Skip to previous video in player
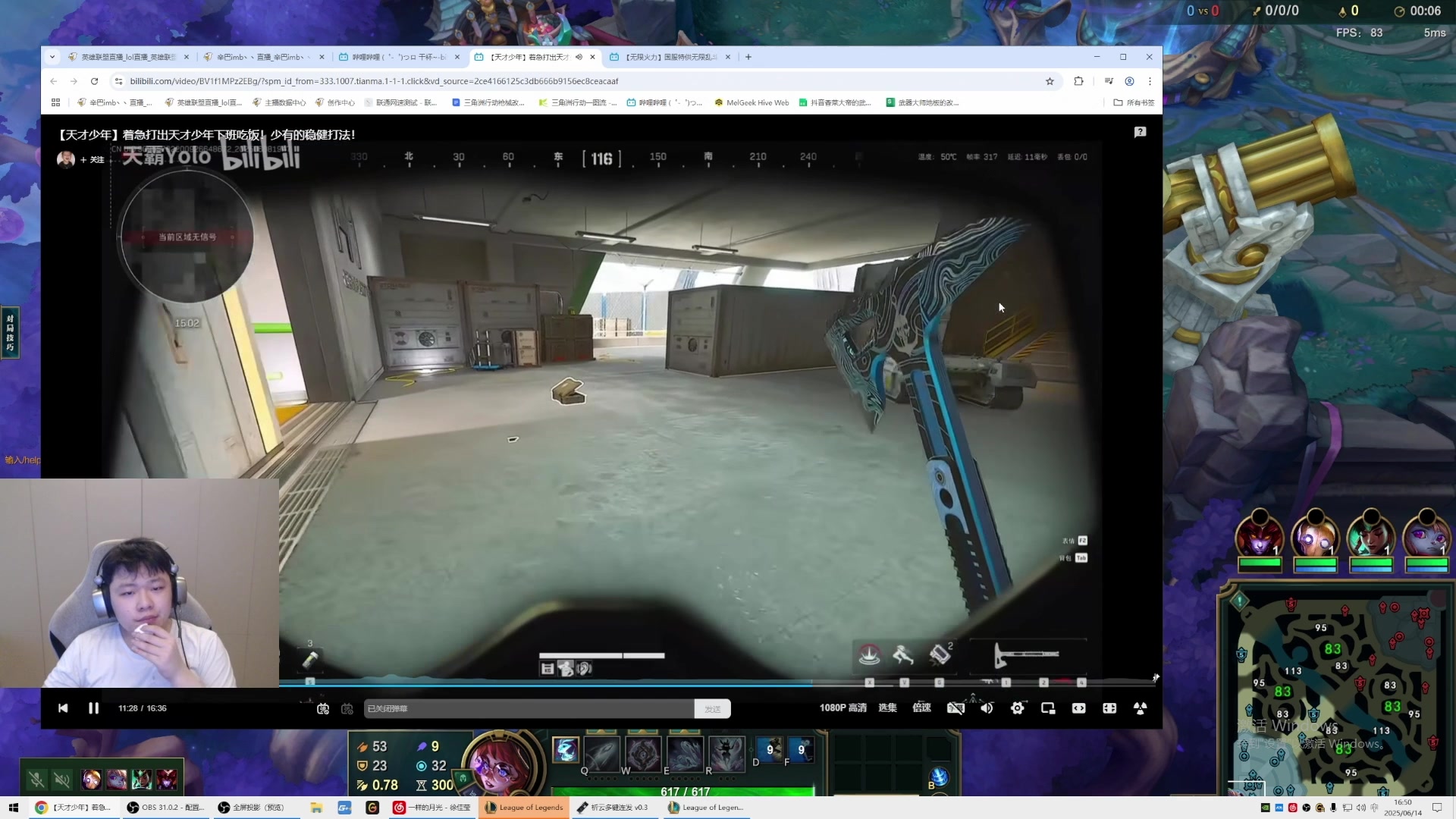1456x819 pixels. 63,708
